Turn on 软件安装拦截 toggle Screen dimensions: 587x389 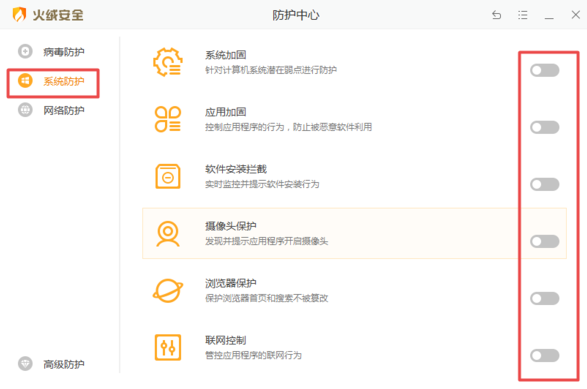click(x=545, y=184)
